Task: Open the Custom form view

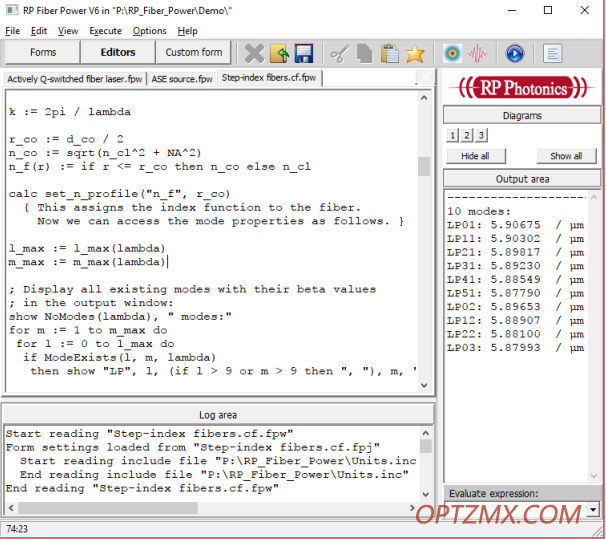Action: 194,52
